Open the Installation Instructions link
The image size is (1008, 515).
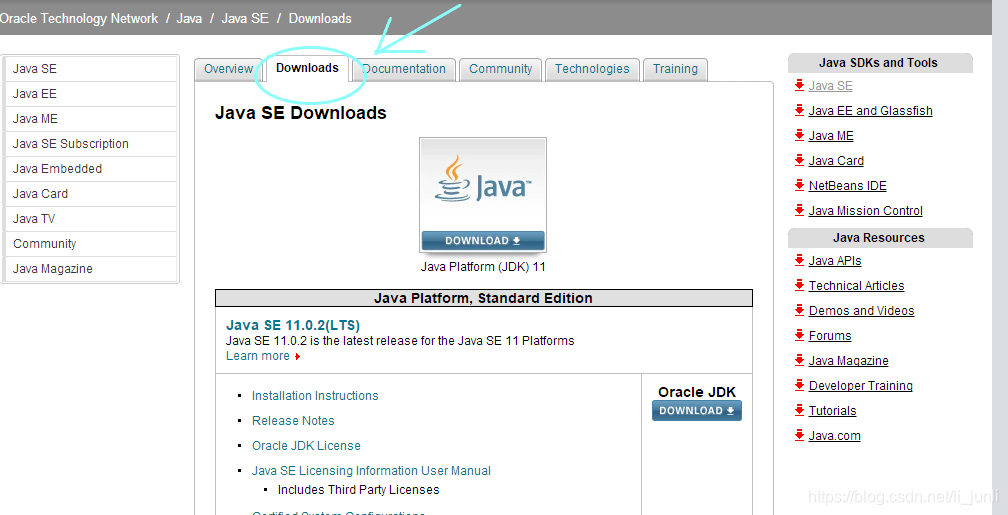(315, 396)
